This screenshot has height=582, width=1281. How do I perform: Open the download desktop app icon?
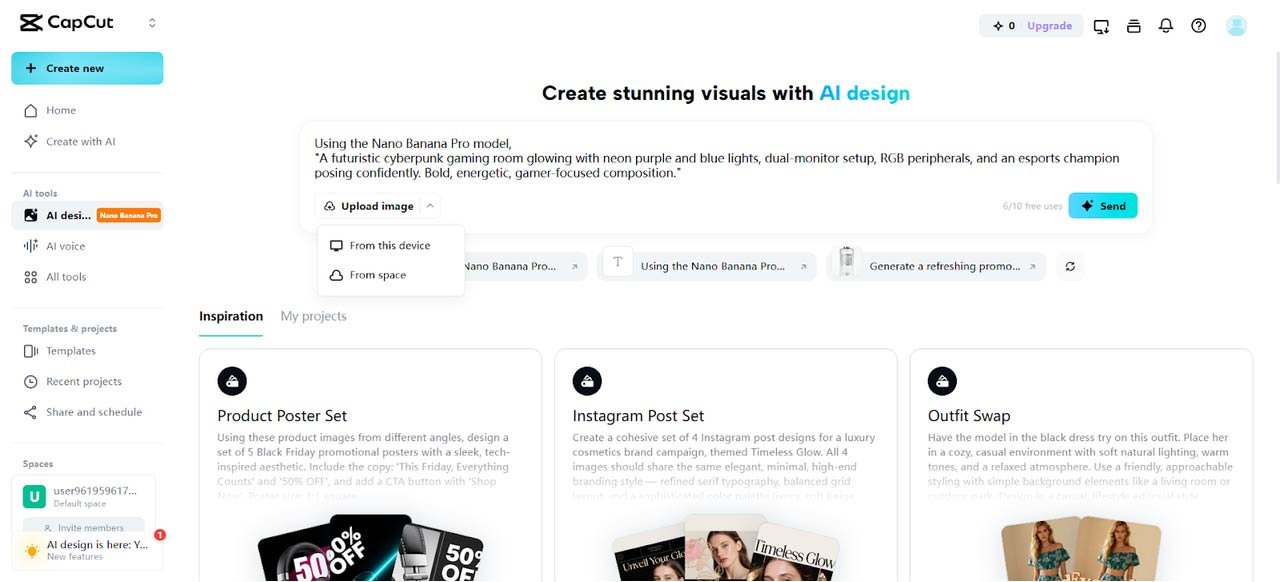pos(1102,26)
